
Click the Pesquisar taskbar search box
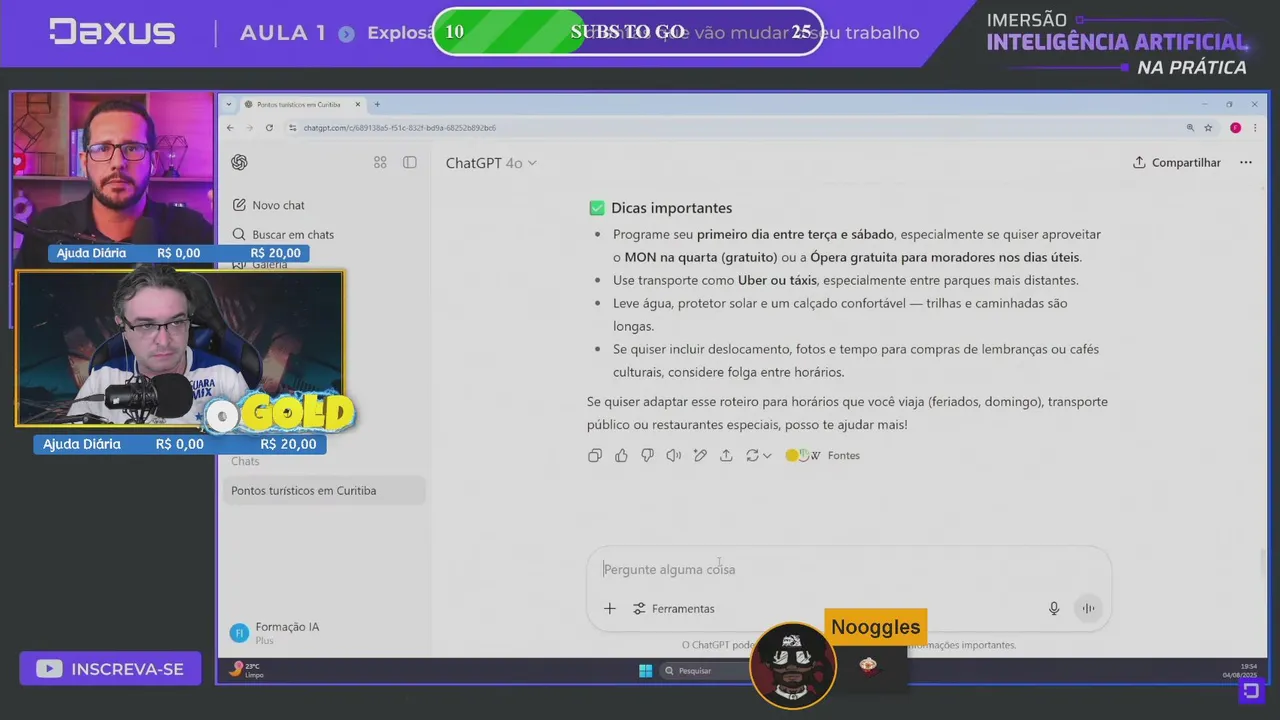(704, 670)
